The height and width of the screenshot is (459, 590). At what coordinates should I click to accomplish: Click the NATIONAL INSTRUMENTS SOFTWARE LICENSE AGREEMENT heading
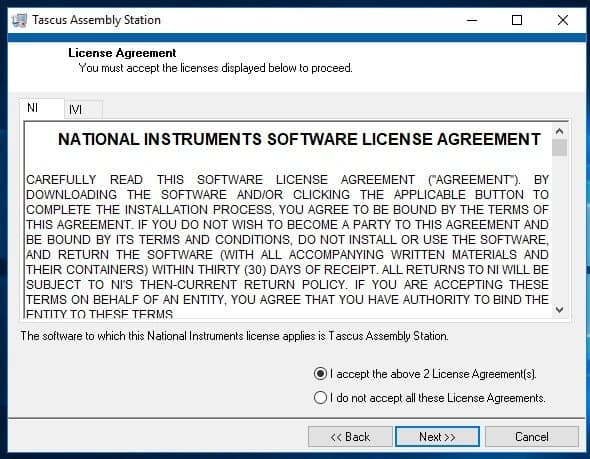pyautogui.click(x=299, y=140)
